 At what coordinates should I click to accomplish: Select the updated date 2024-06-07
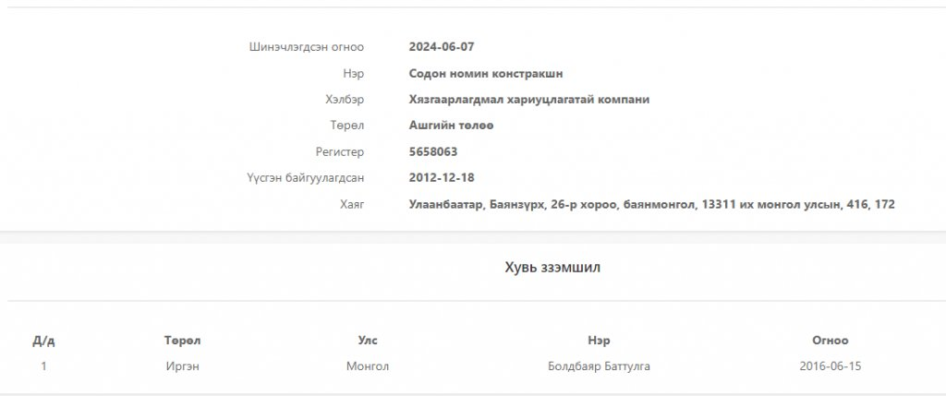pos(442,47)
